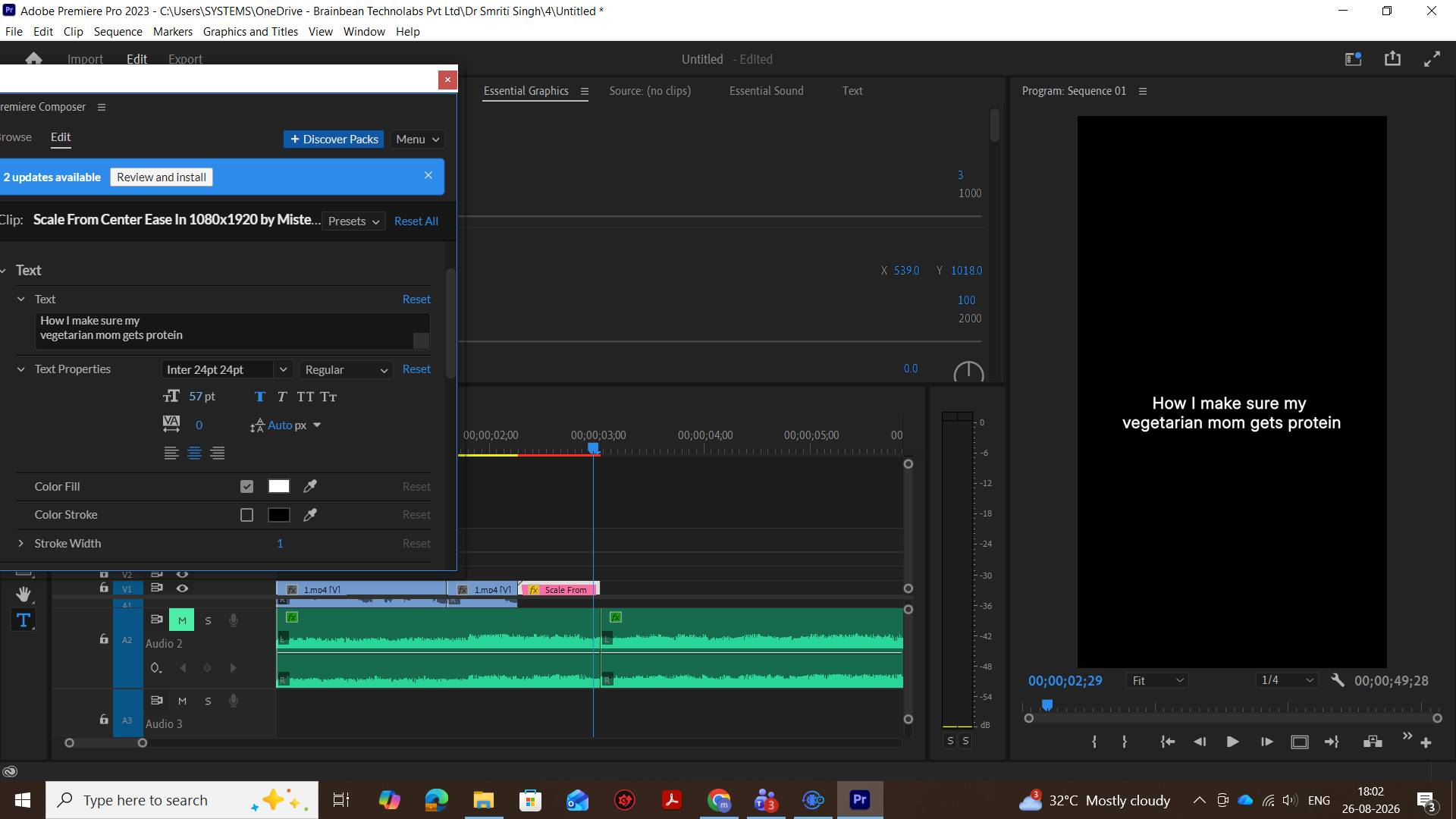Pick Color Fill with the eyedropper
1456x819 pixels.
[x=310, y=486]
